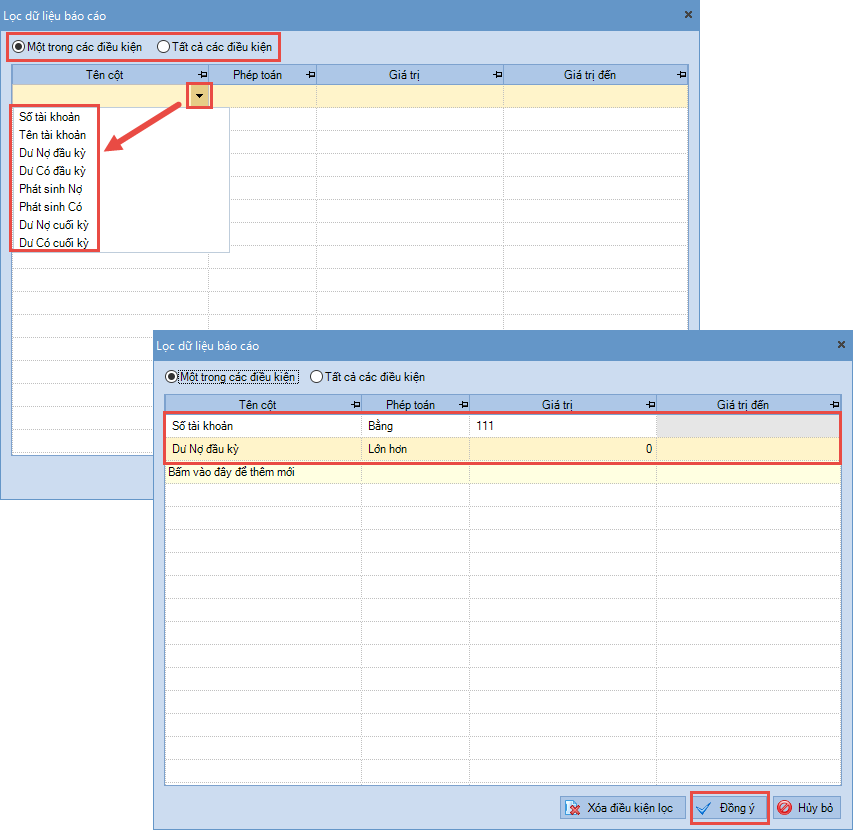Viewport: 860px width, 836px height.
Task: Pin the Phép toán column in front dialog
Action: click(x=463, y=405)
